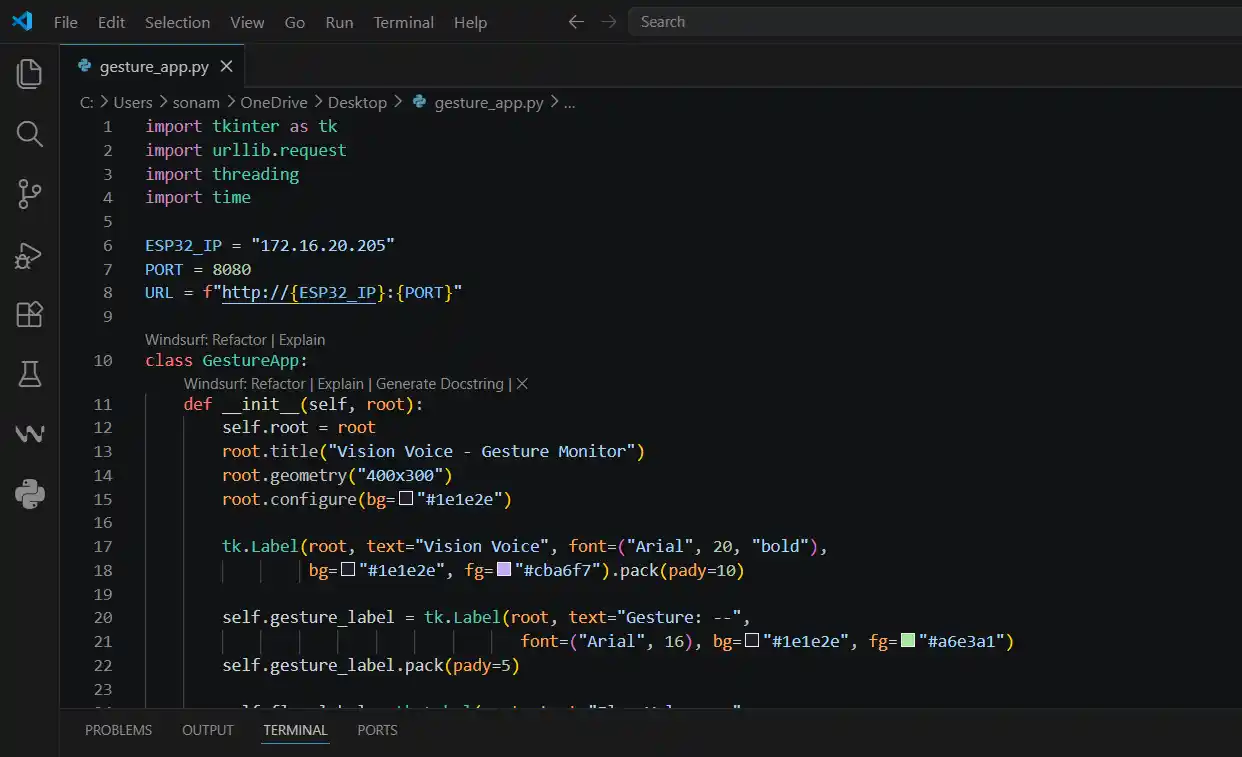
Task: Open the bg swatch on line 21
Action: (752, 641)
